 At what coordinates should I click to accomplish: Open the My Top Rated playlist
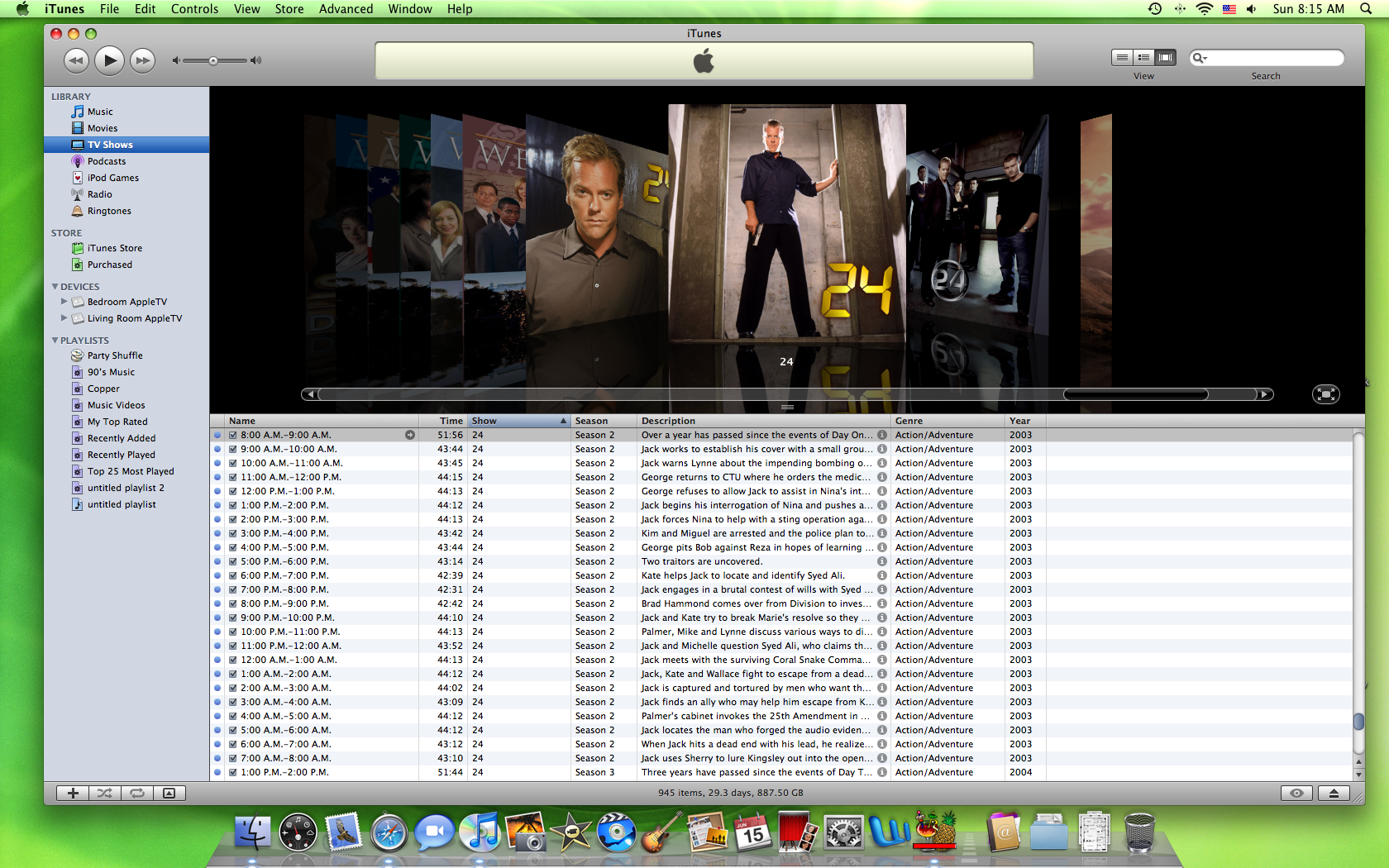pyautogui.click(x=117, y=422)
